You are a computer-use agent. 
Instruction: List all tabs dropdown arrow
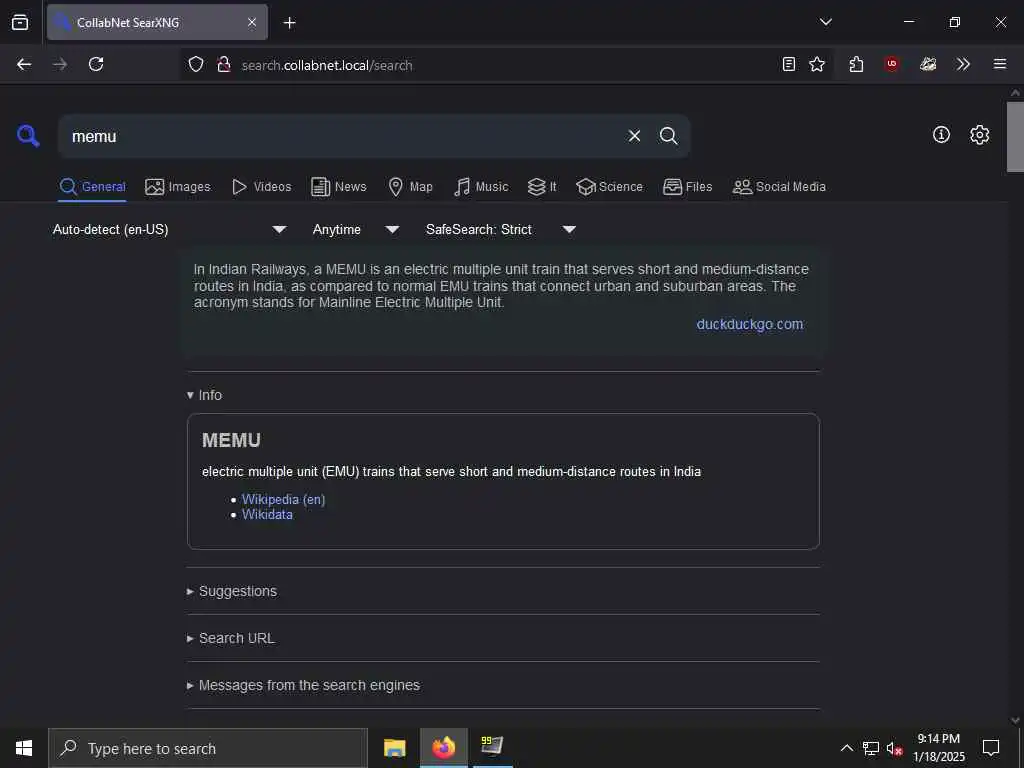825,22
